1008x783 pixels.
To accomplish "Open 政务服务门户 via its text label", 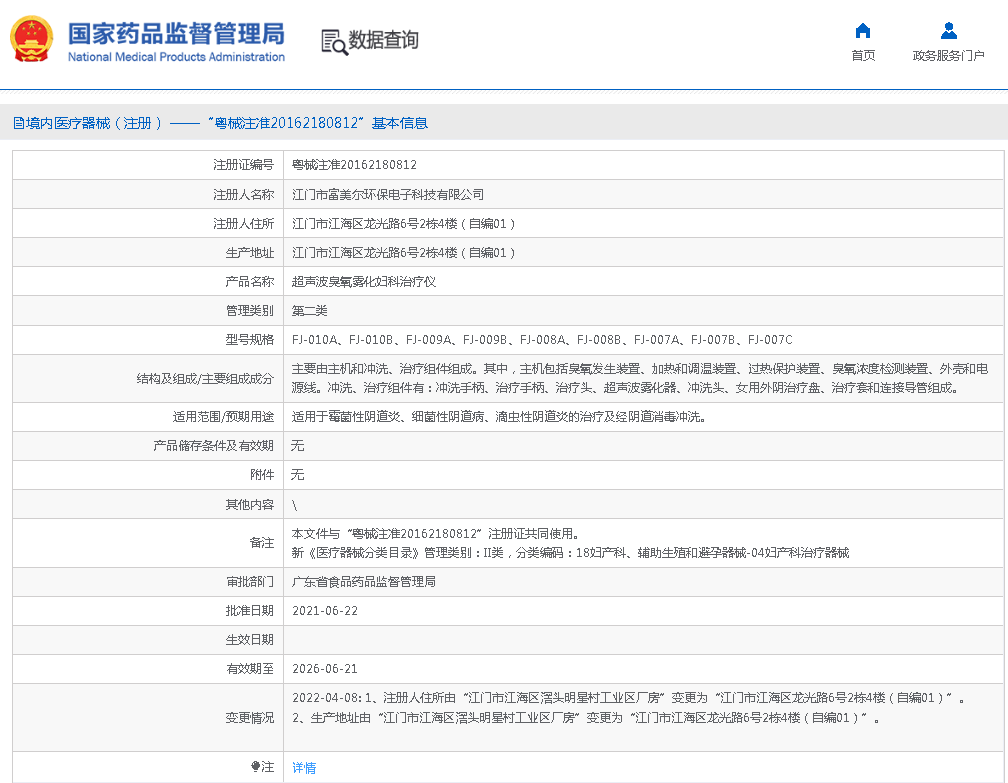I will (948, 56).
